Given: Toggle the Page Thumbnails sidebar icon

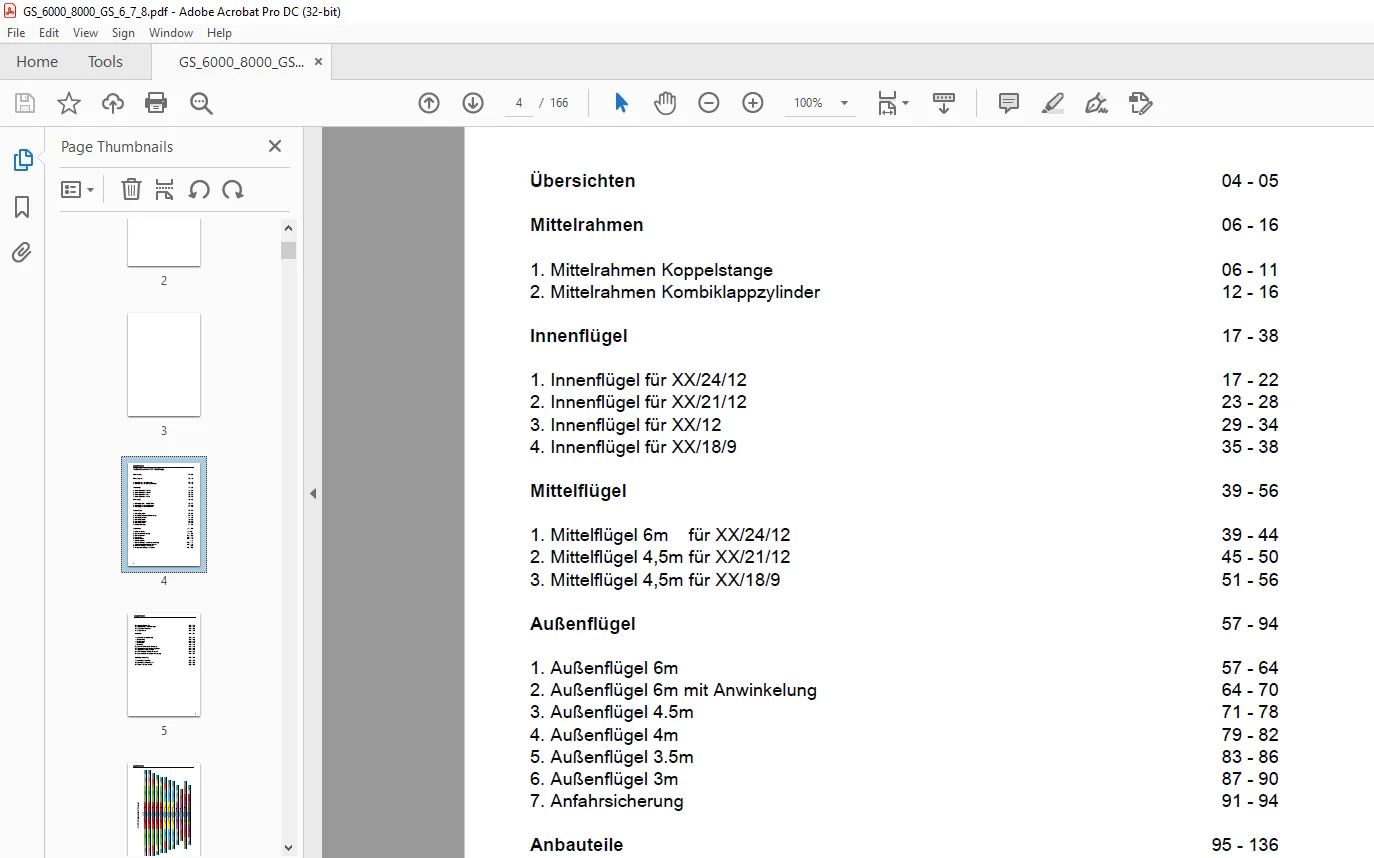Looking at the screenshot, I should [22, 160].
